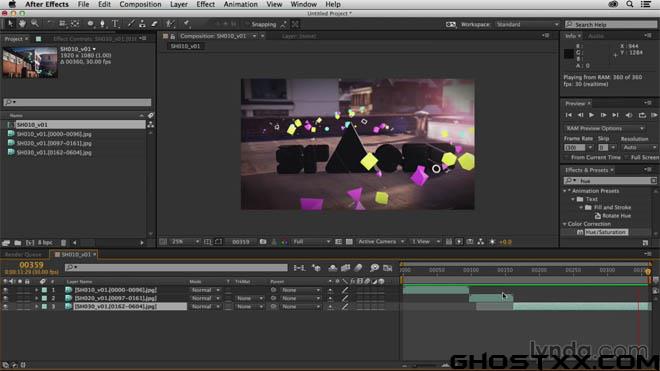Click the timeline Graph Editor icon
Screen dimensions: 660x371
click(388, 268)
